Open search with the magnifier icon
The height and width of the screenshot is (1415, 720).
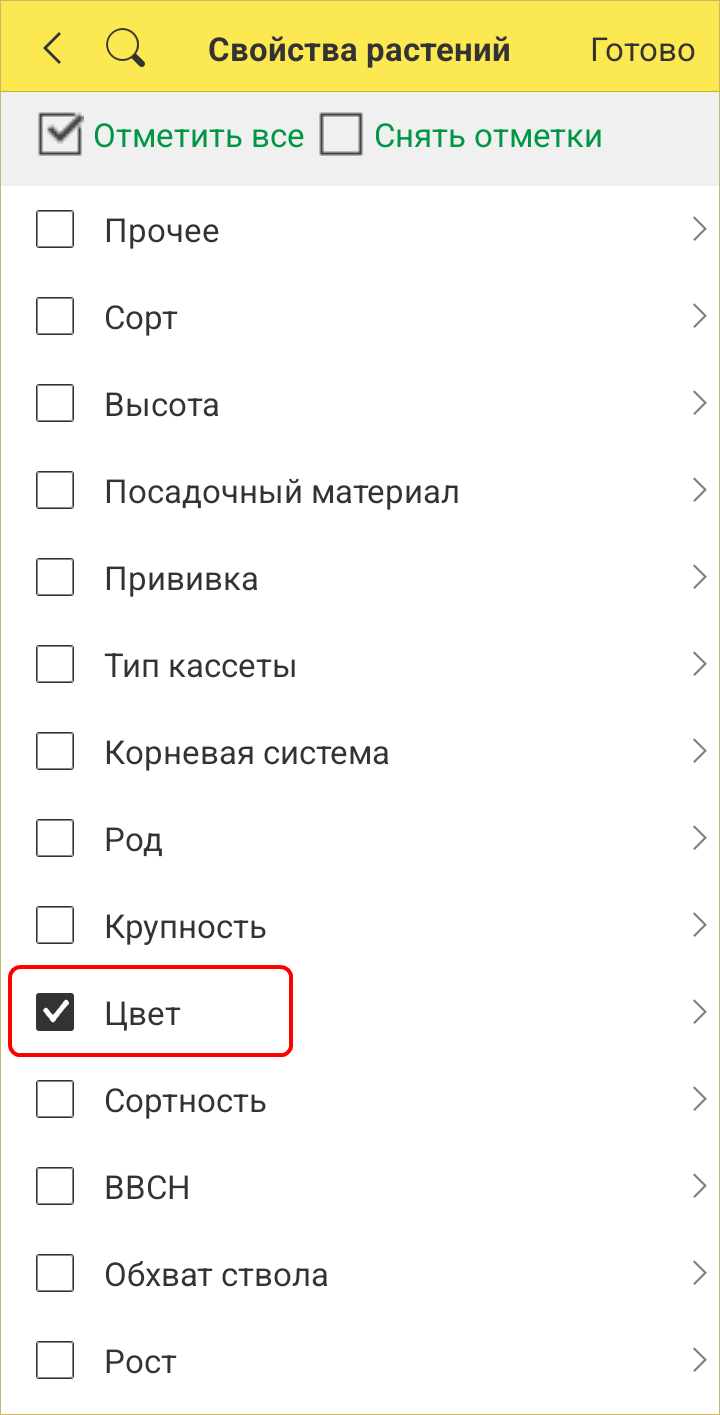(126, 49)
